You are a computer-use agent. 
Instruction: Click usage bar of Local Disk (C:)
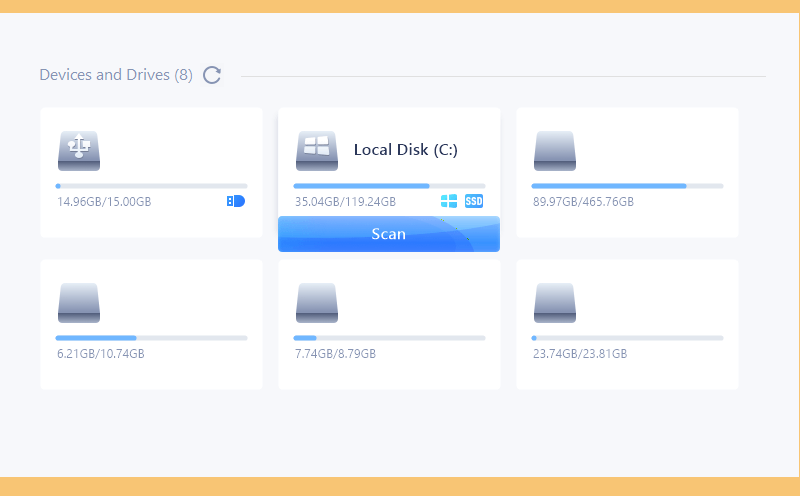(x=389, y=186)
